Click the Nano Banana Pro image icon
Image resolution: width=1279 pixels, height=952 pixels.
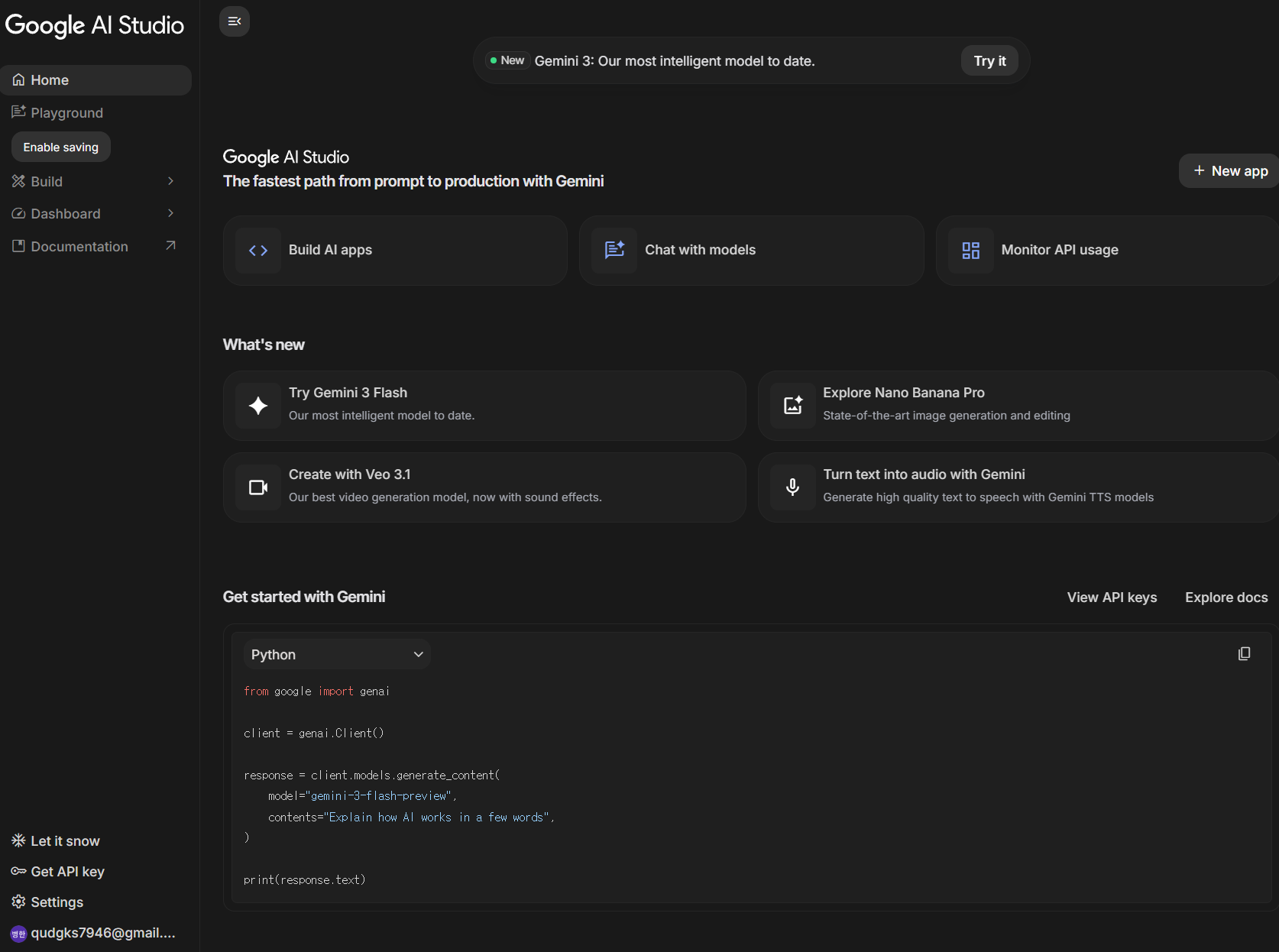pos(793,406)
